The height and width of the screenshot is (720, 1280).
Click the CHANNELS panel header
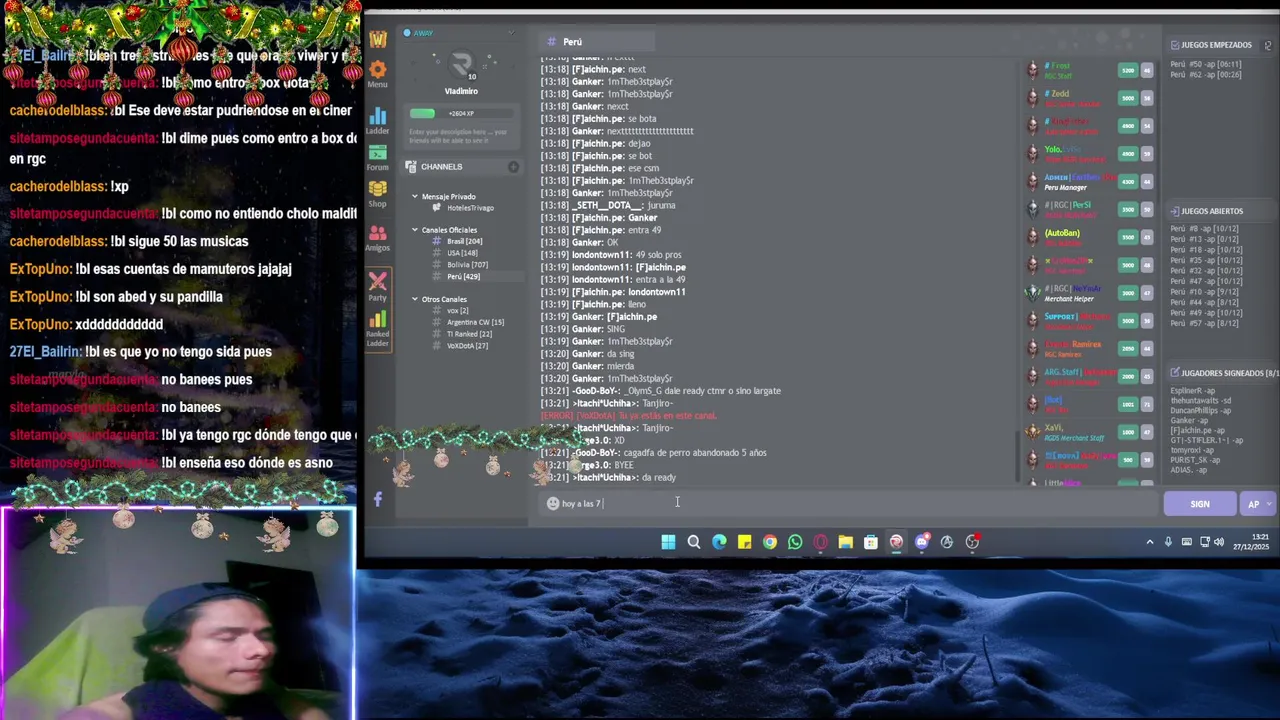(463, 167)
